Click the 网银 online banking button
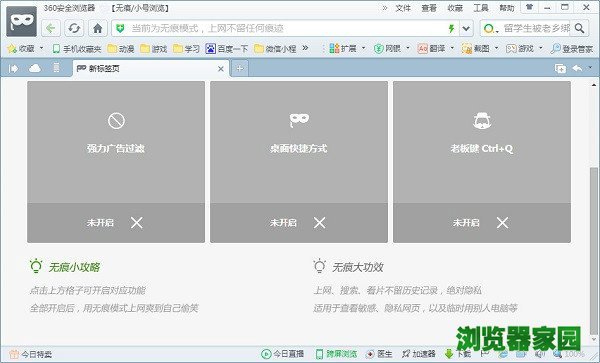Image resolution: width=600 pixels, height=363 pixels. point(387,49)
